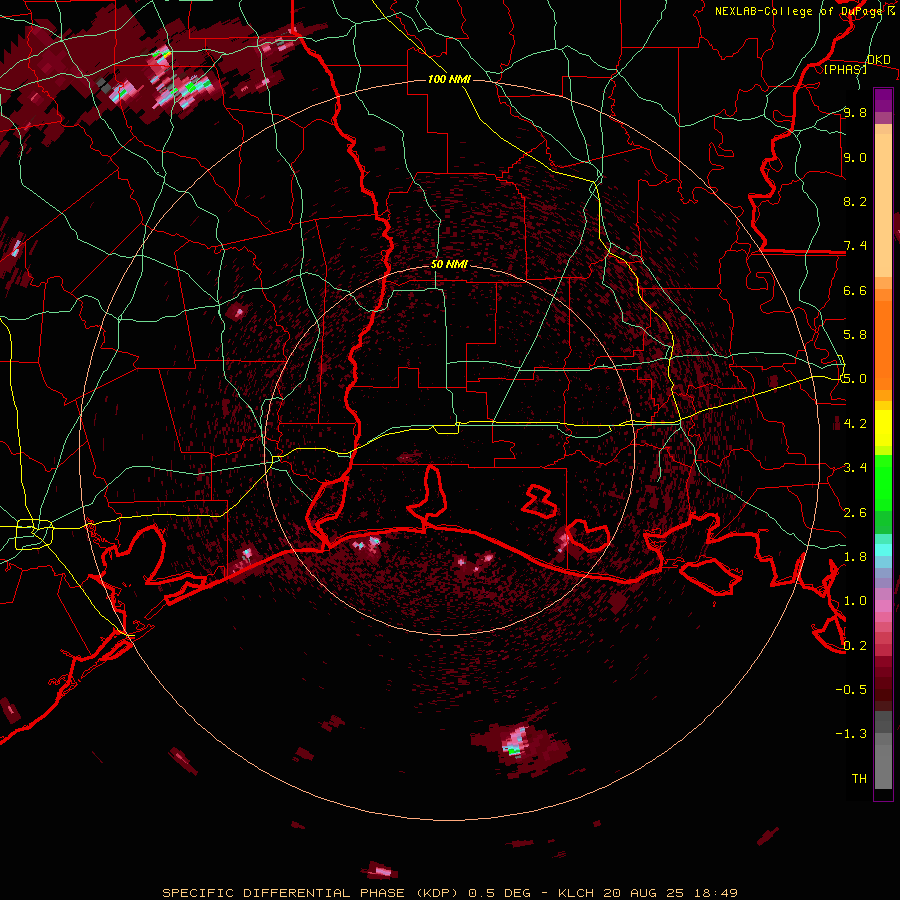Screen dimensions: 900x900
Task: Click the -1.3 scale value
Action: (x=851, y=734)
